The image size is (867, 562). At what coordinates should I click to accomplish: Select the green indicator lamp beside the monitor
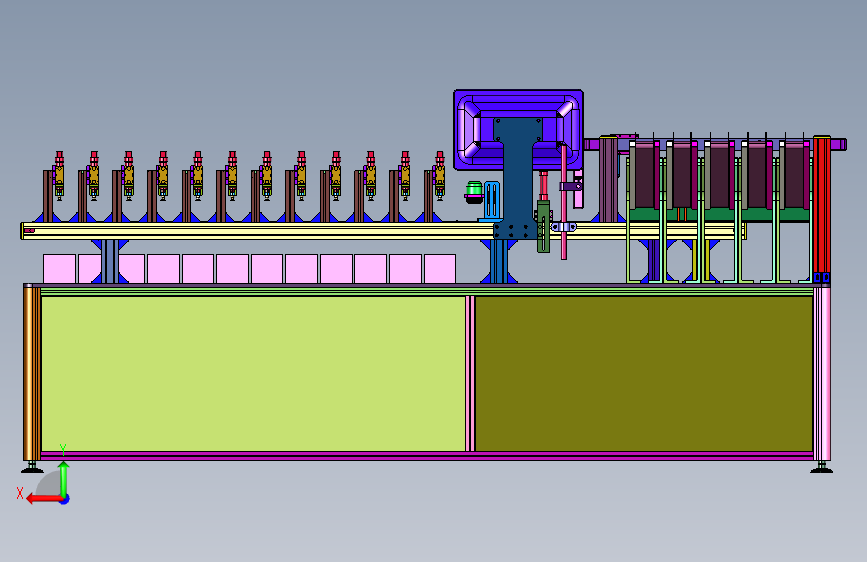pos(474,191)
